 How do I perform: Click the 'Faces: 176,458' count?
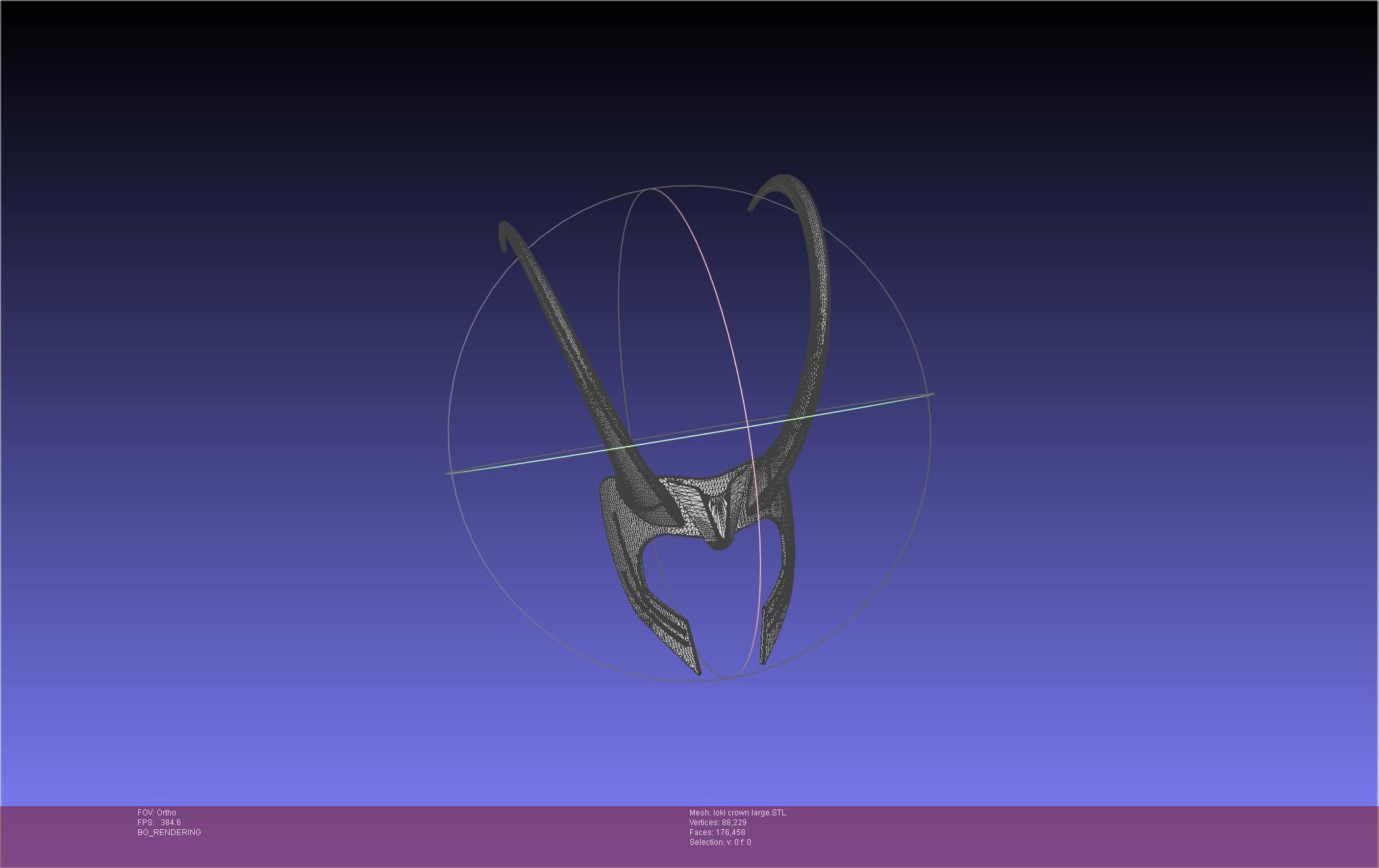pos(717,832)
